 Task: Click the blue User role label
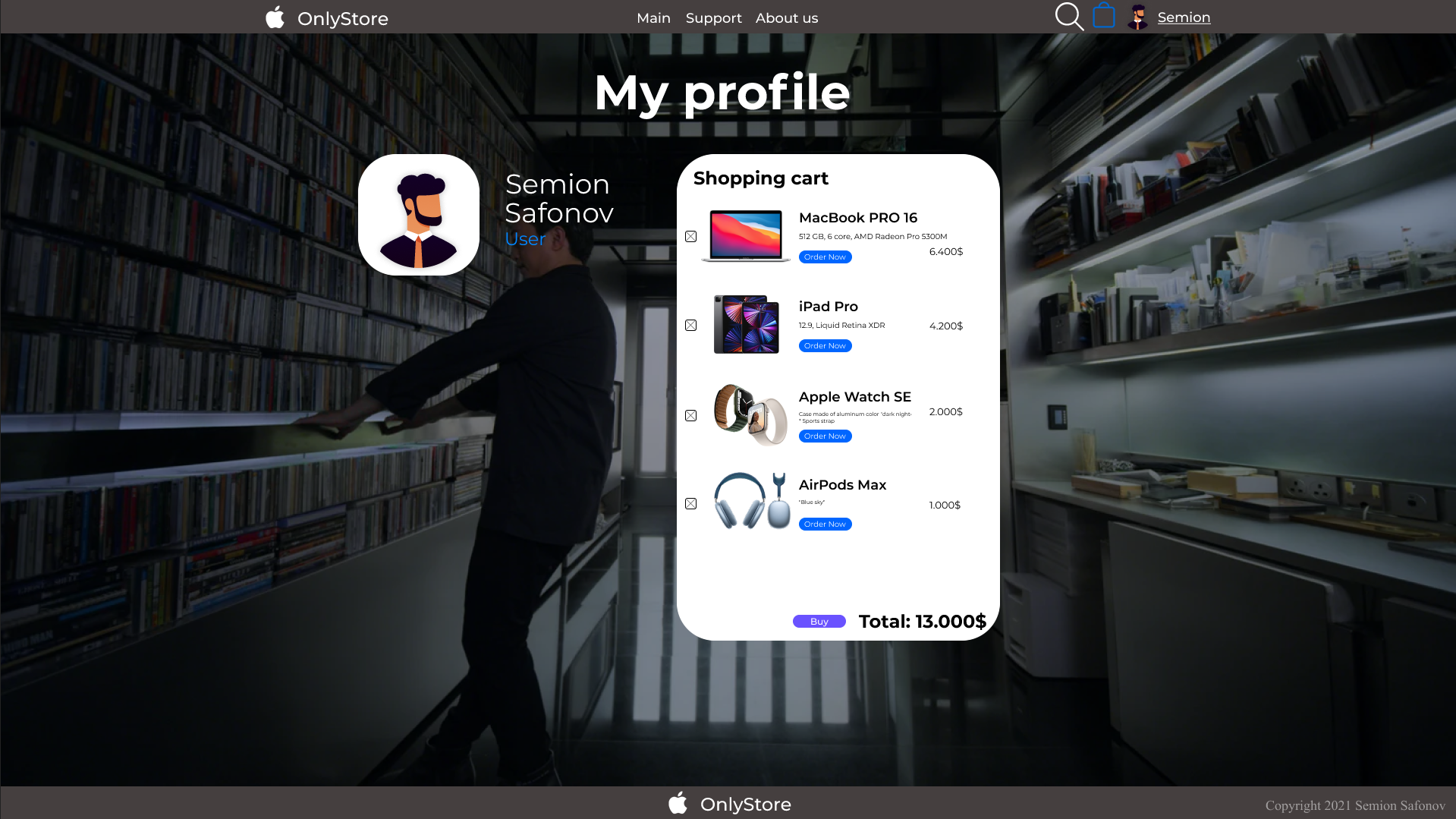point(525,239)
